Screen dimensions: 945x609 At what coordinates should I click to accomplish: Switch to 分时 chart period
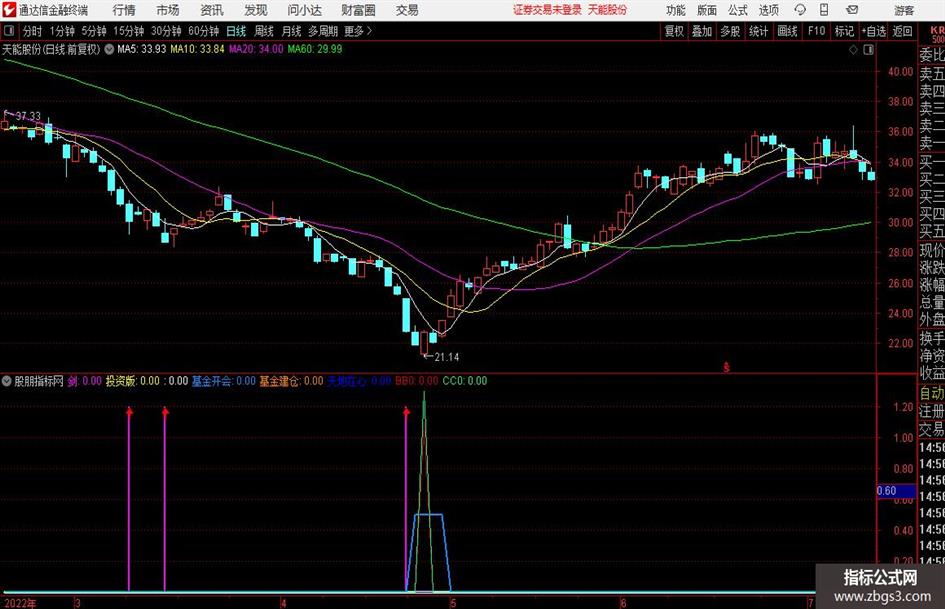click(x=33, y=31)
